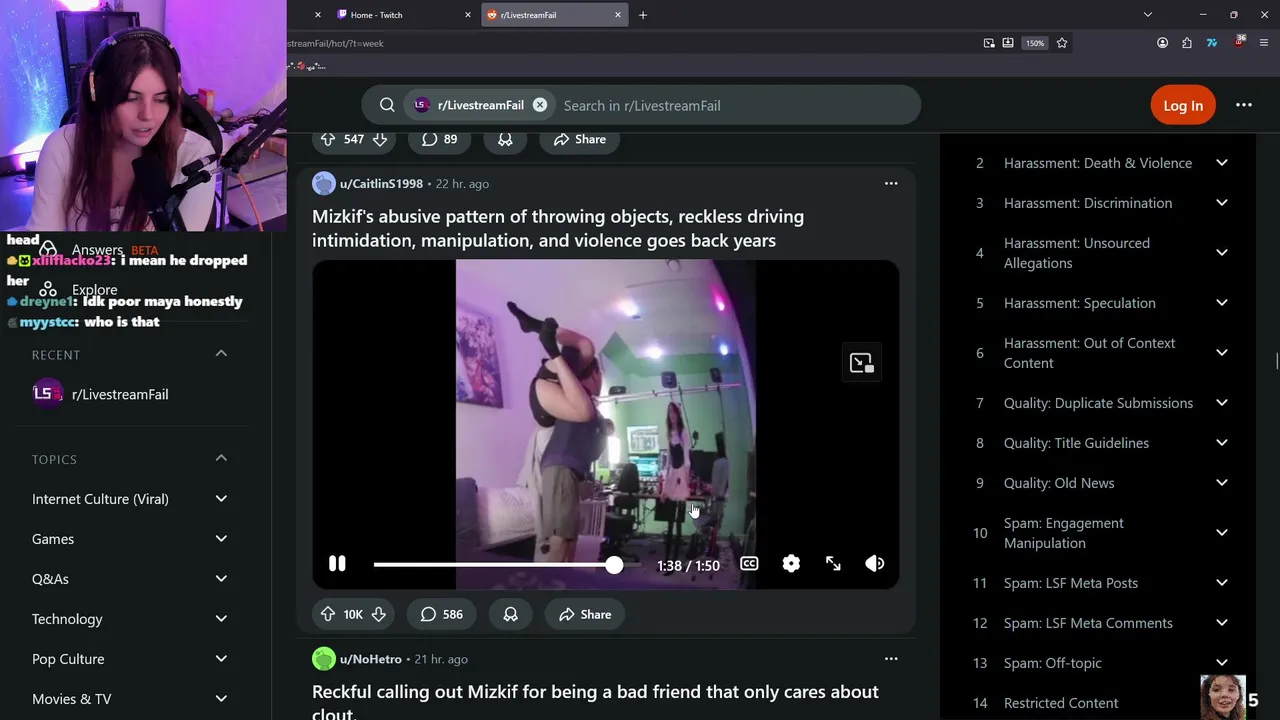Open user profile u/NoHetro
This screenshot has height=720, width=1280.
[370, 659]
